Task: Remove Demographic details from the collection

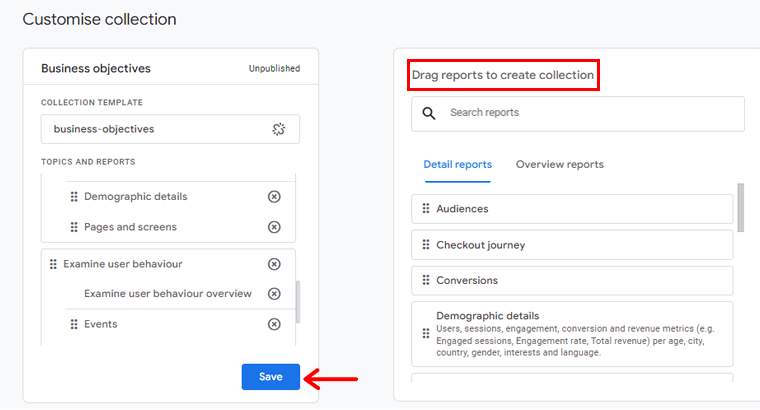Action: [x=274, y=197]
